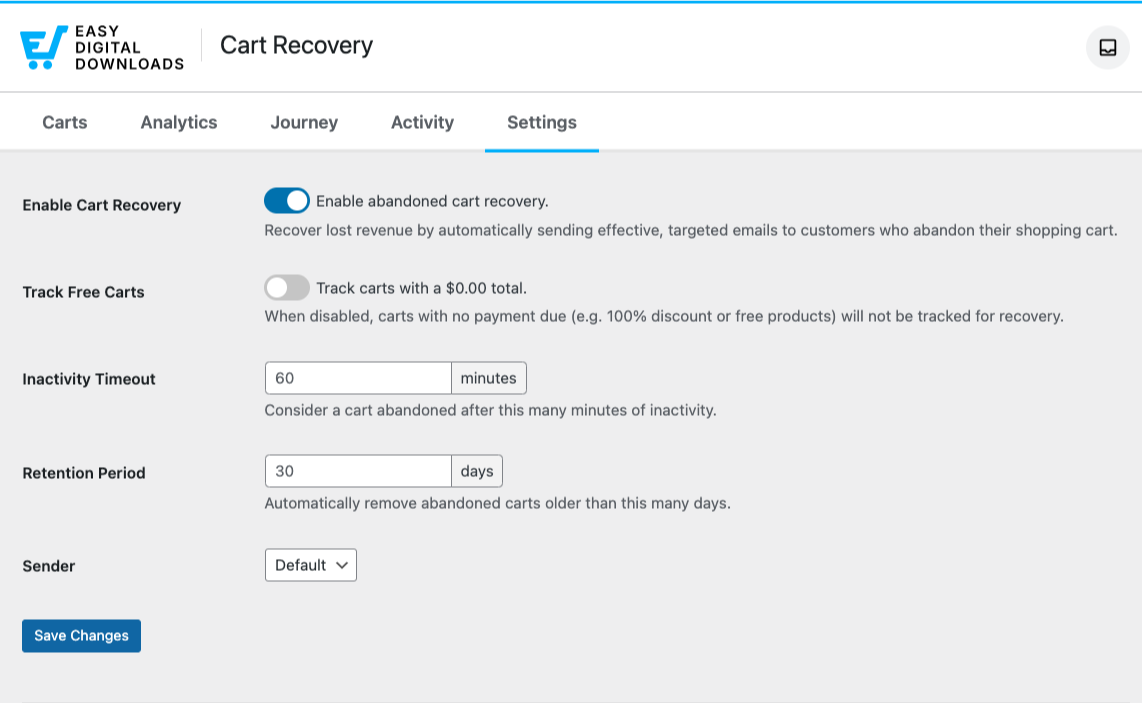Go to the Journey tab
Viewport: 1142px width, 703px height.
click(x=304, y=122)
